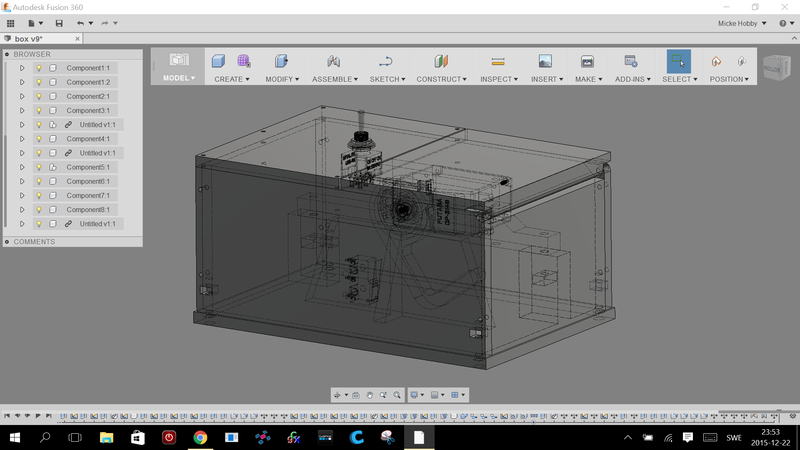The height and width of the screenshot is (450, 800).
Task: Open the INSPECT menu
Action: pyautogui.click(x=498, y=79)
